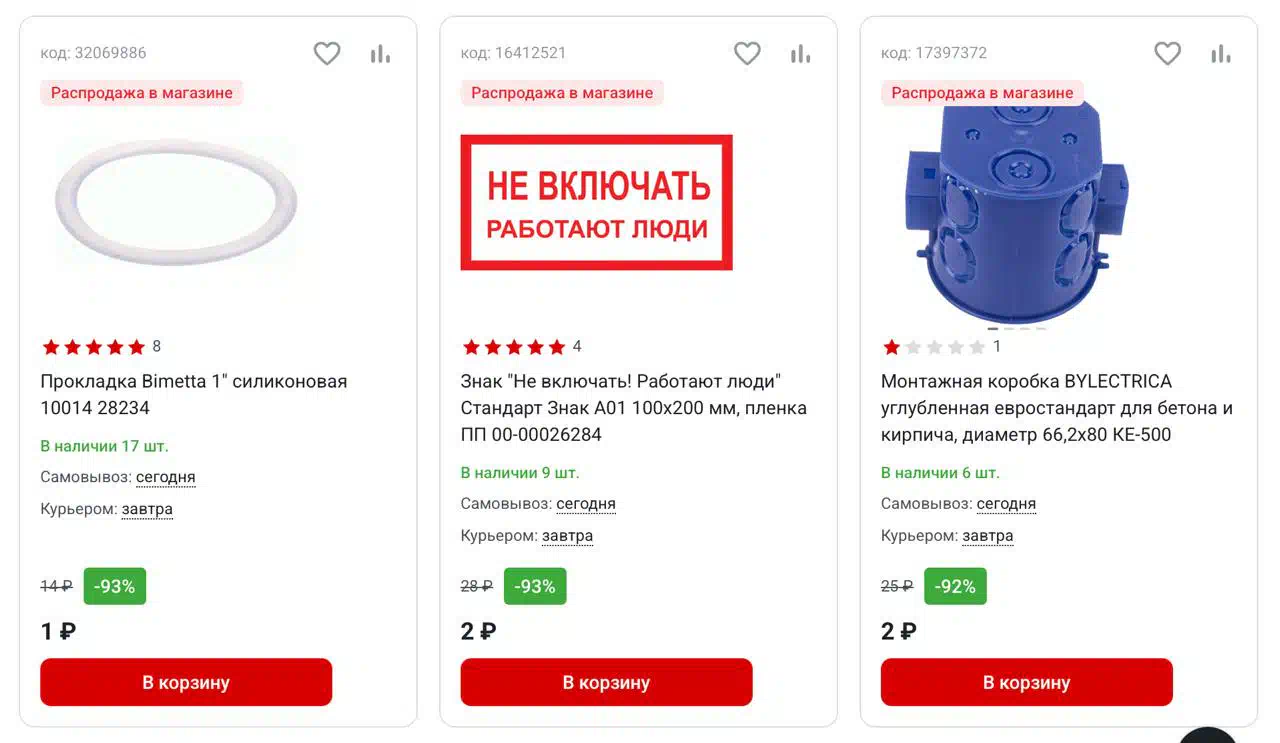This screenshot has width=1280, height=743.
Task: Add 'Не включать' sign to cart
Action: click(x=606, y=682)
